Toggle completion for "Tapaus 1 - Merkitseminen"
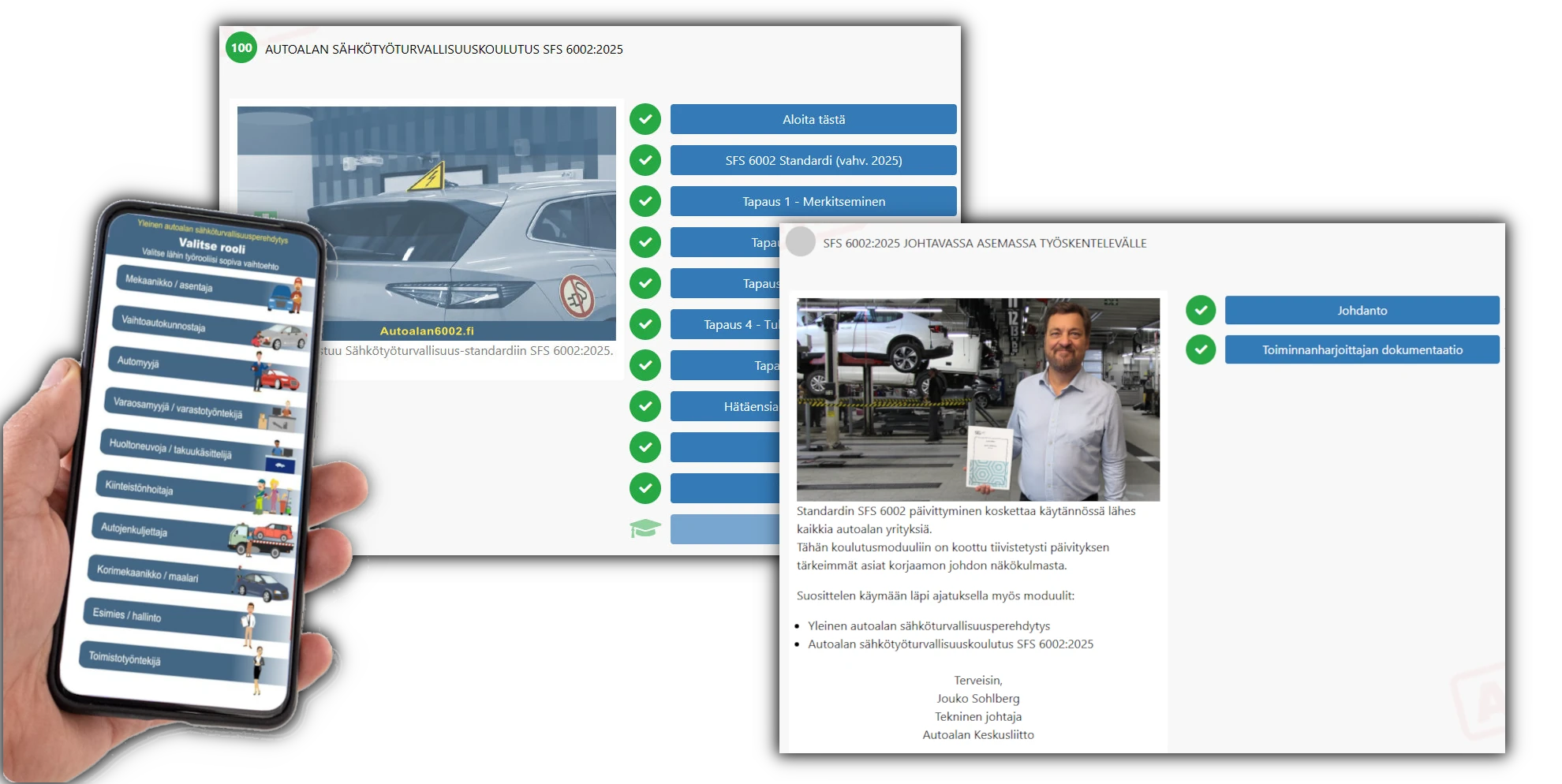1562x784 pixels. tap(645, 201)
